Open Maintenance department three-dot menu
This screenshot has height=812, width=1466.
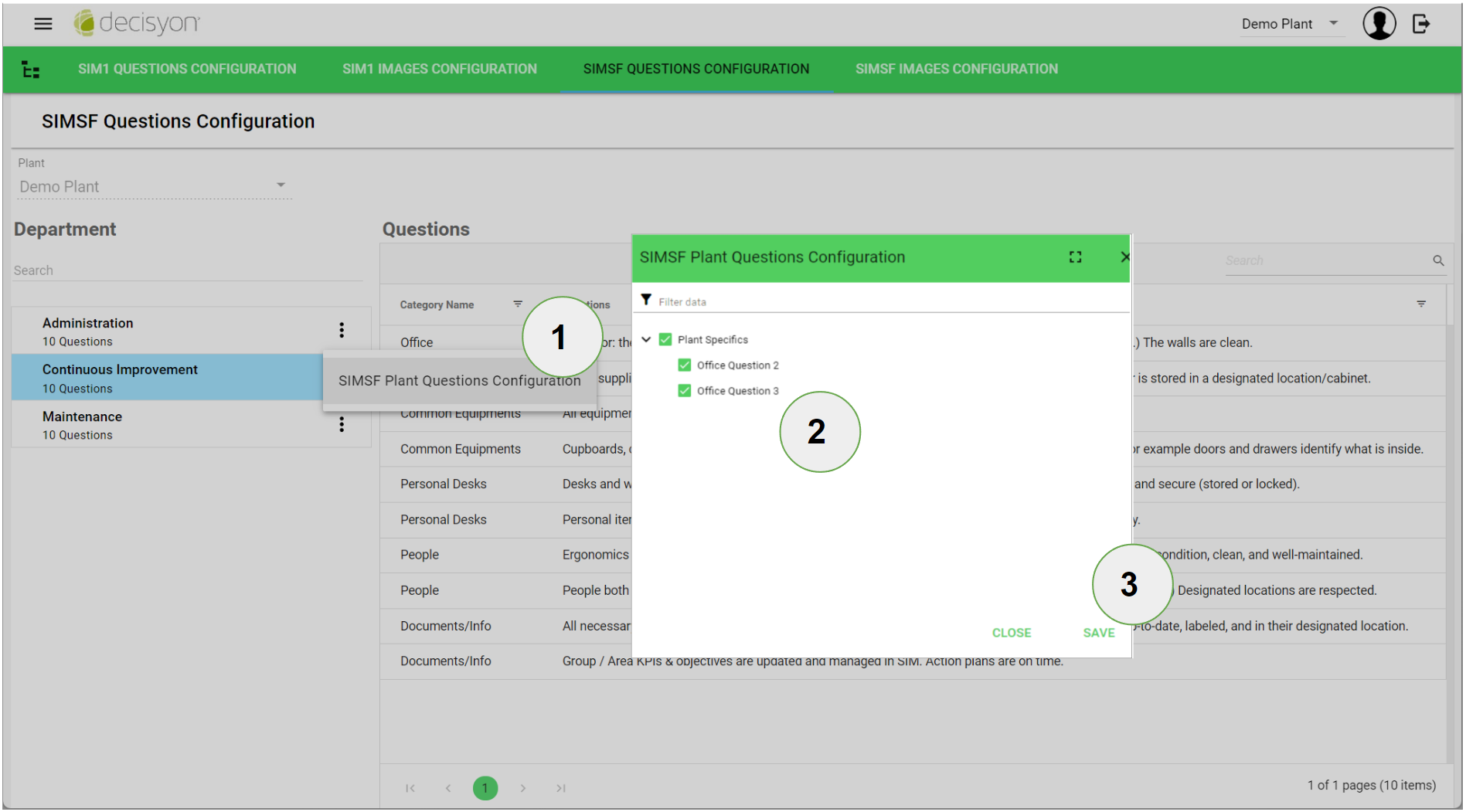pyautogui.click(x=342, y=424)
